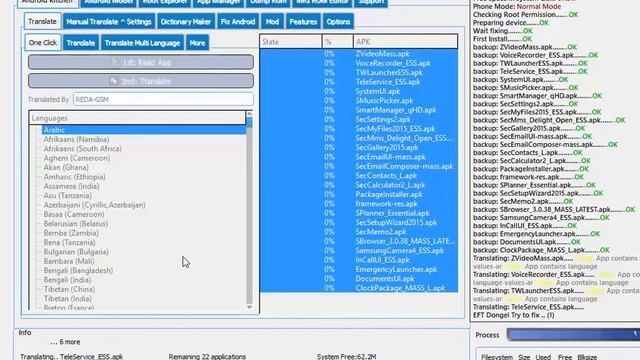The image size is (640, 360).
Task: Select SecContacts_L.apk in the APK list
Action: (x=386, y=176)
